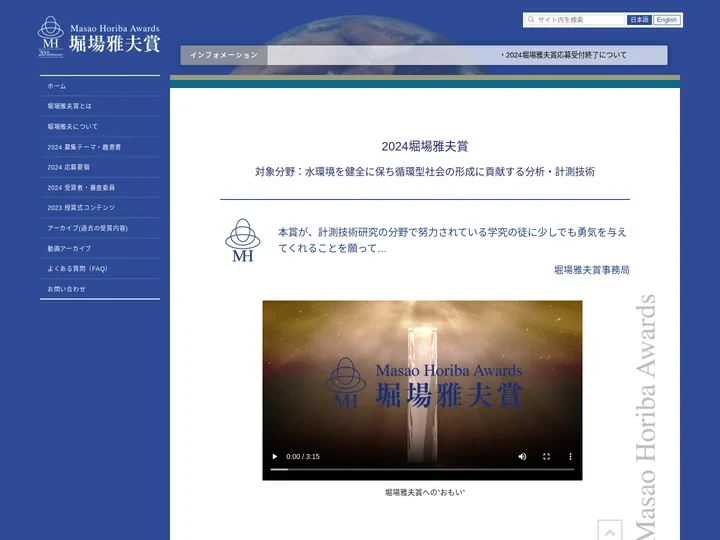This screenshot has height=540, width=720.
Task: Open the 2024堀場雅夫賞応募受付終了について notice
Action: (x=564, y=55)
